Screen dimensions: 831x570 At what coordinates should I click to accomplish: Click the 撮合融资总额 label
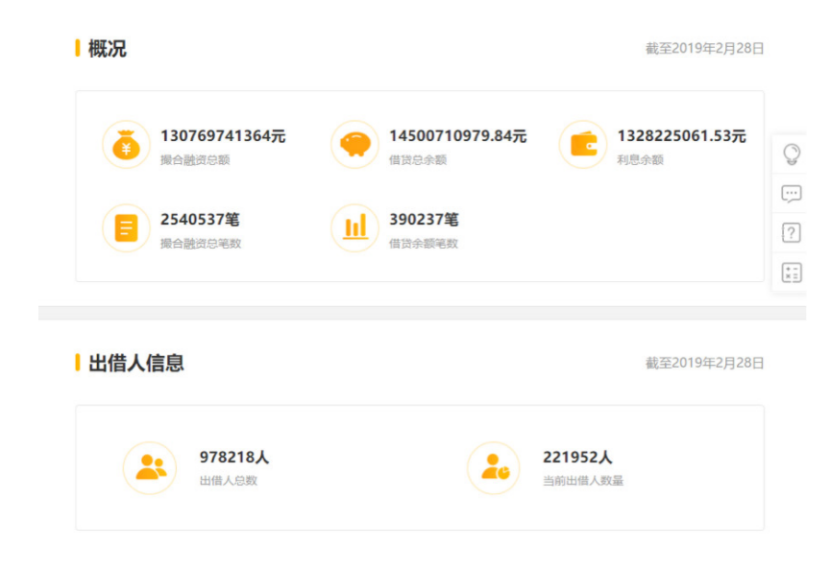click(195, 160)
